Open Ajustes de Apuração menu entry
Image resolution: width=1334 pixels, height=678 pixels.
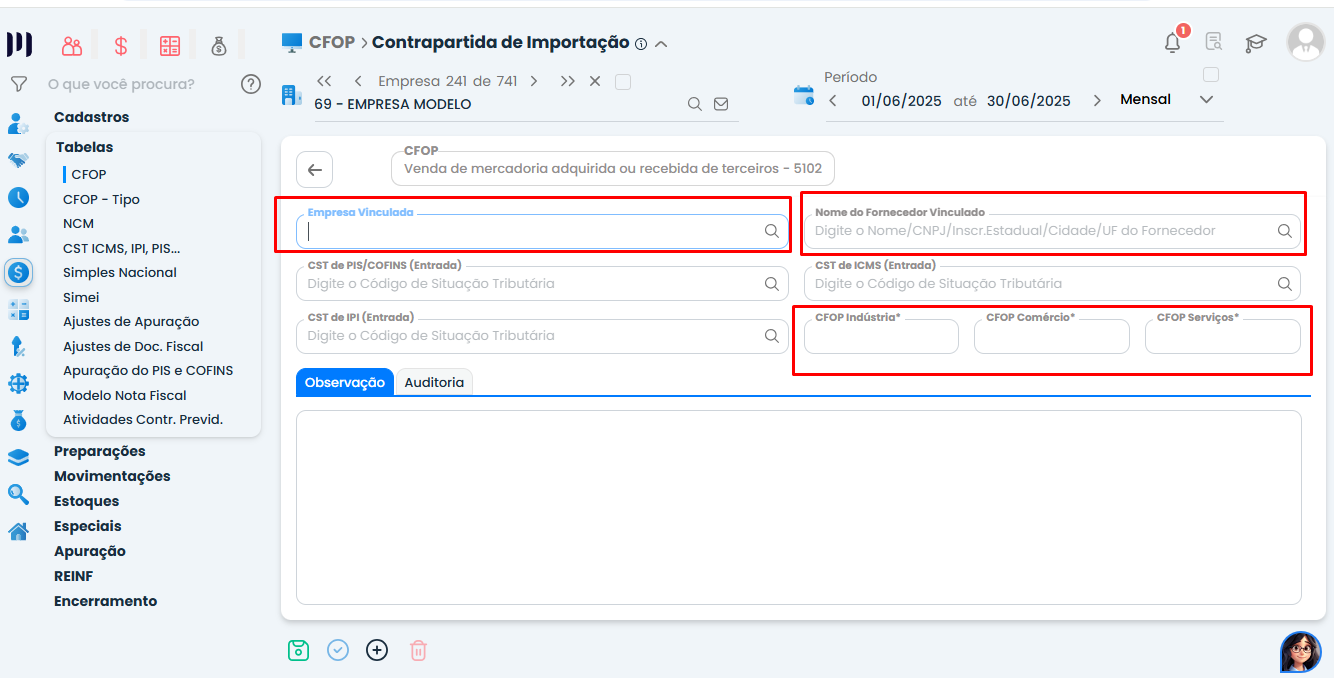click(x=131, y=321)
